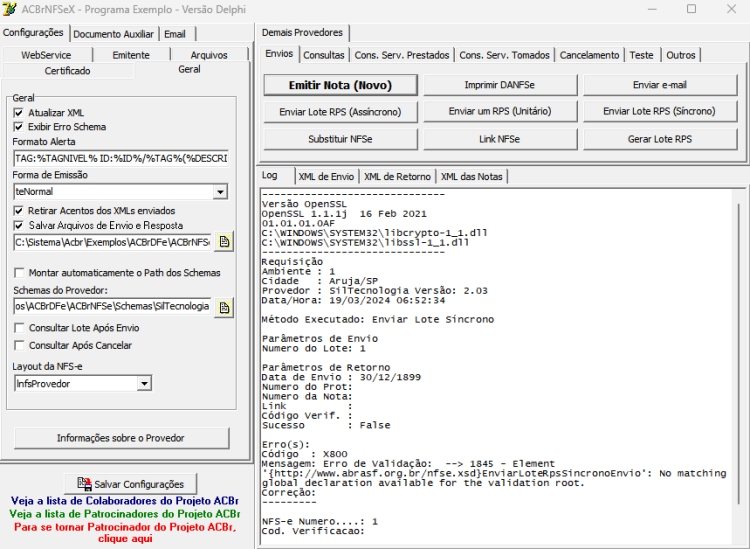
Task: Enable Consultar Após Cancelar checkbox
Action: point(19,345)
